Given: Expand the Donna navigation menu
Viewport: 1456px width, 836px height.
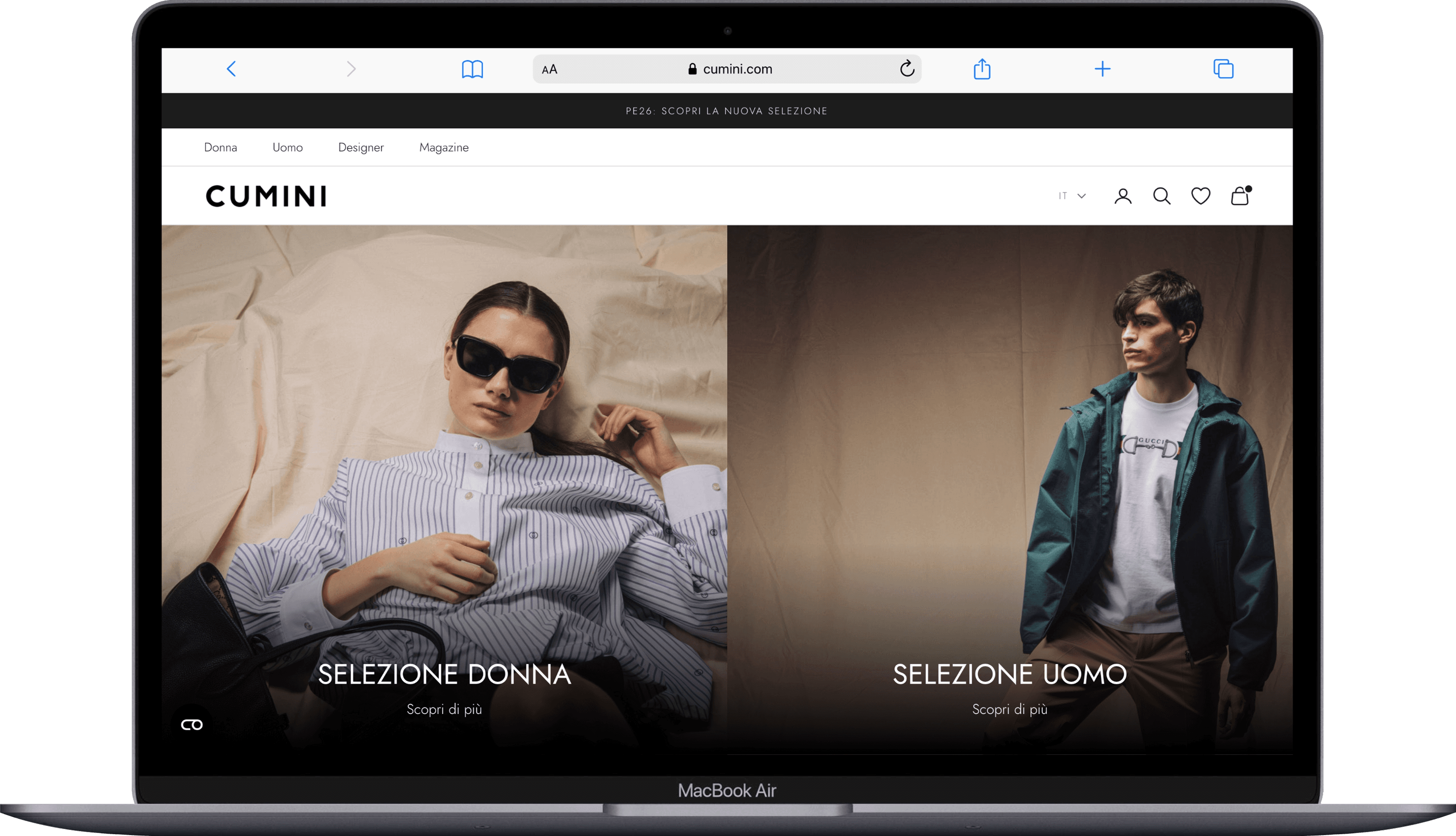Looking at the screenshot, I should (221, 147).
